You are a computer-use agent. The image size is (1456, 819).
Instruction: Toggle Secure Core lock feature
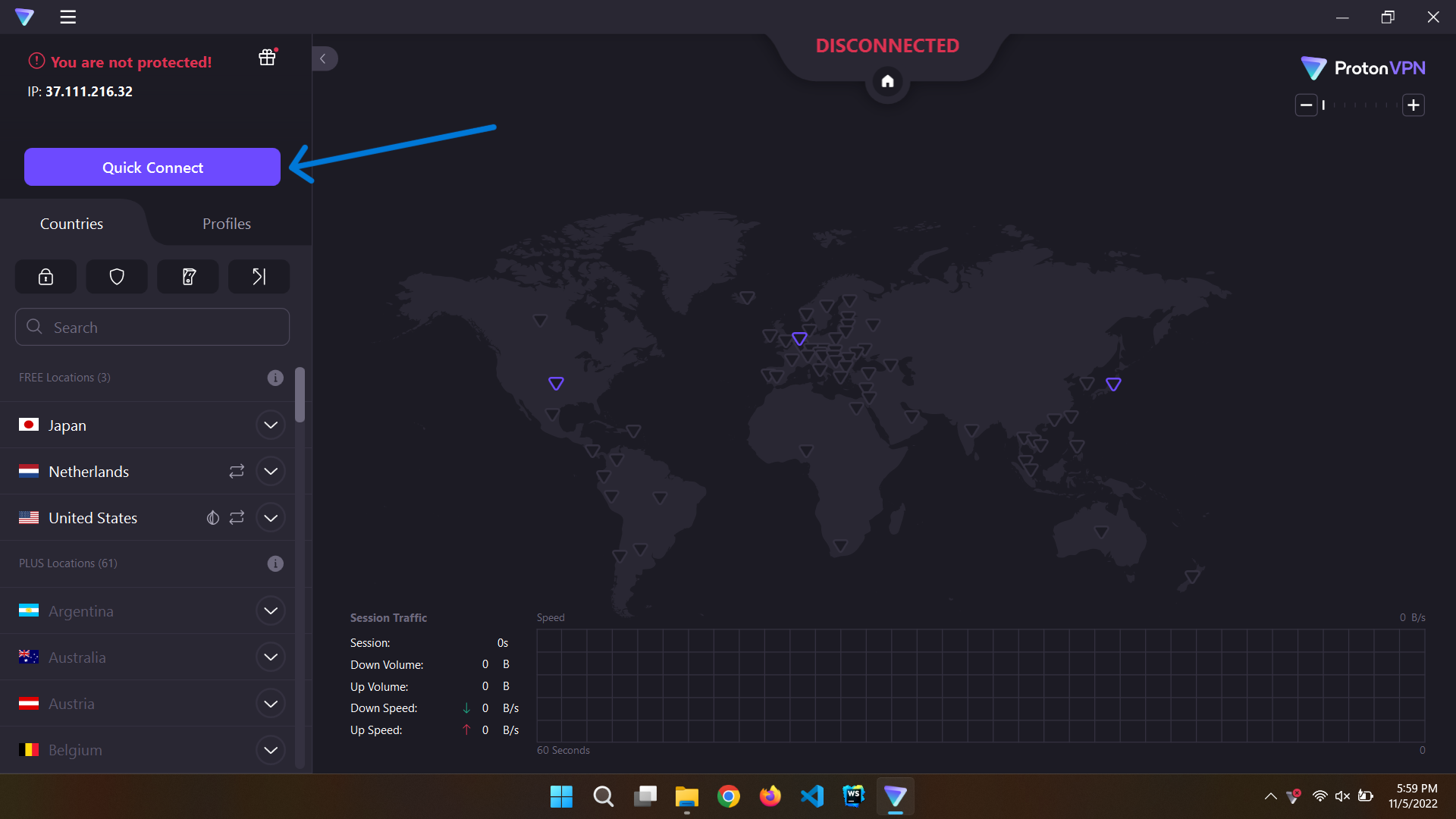pyautogui.click(x=45, y=277)
